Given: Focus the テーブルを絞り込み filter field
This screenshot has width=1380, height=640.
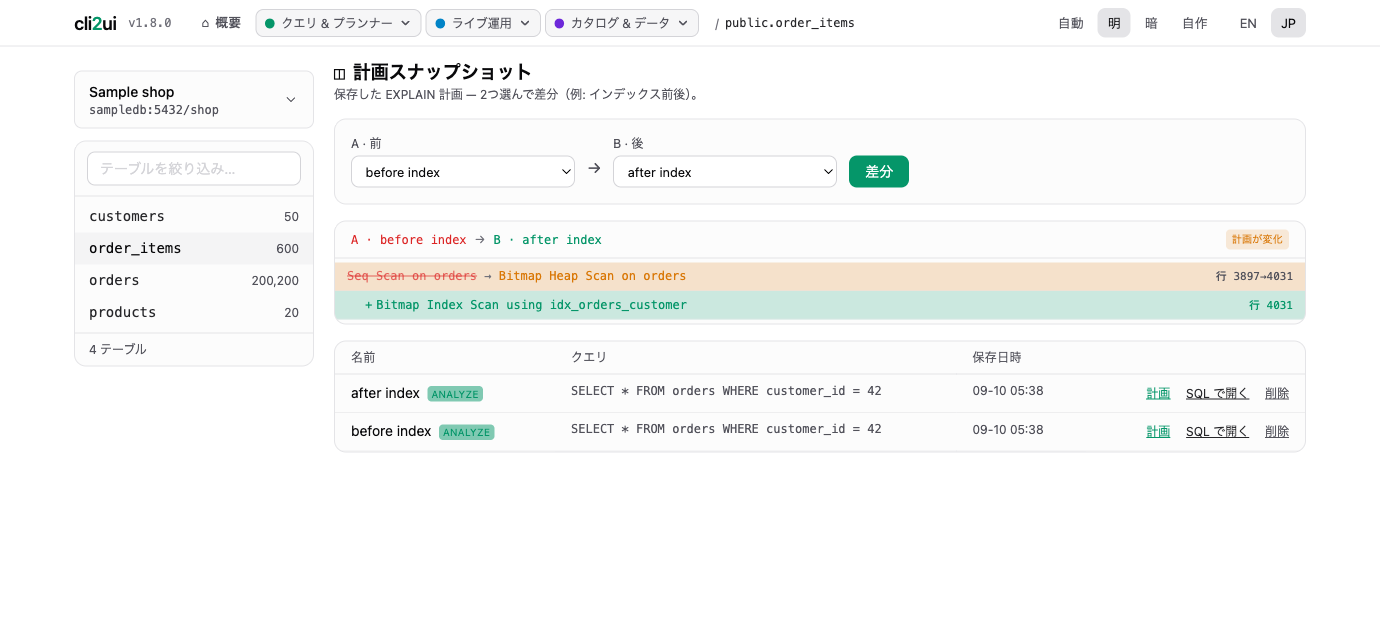Looking at the screenshot, I should [x=194, y=168].
